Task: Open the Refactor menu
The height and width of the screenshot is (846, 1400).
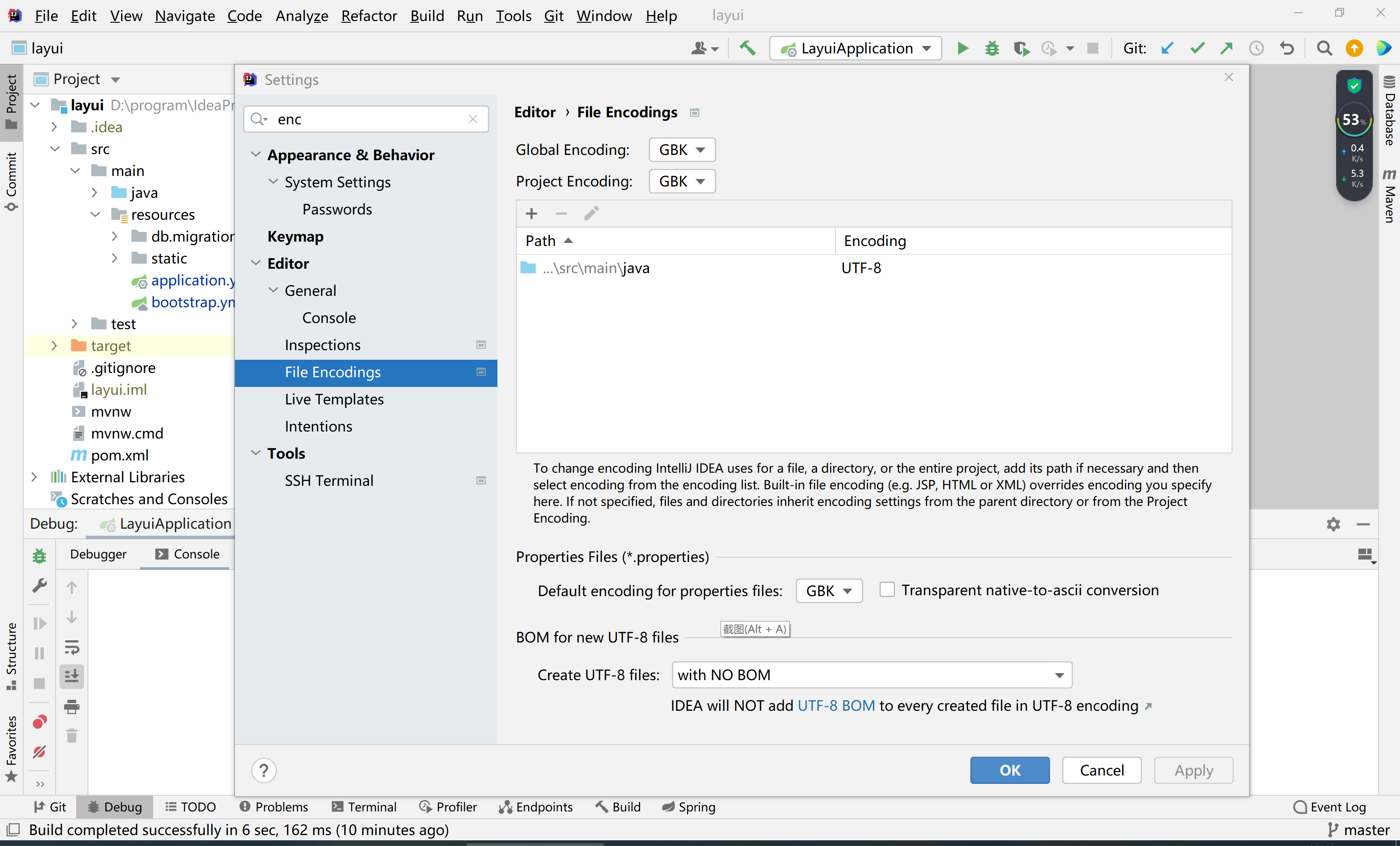Action: 368,16
